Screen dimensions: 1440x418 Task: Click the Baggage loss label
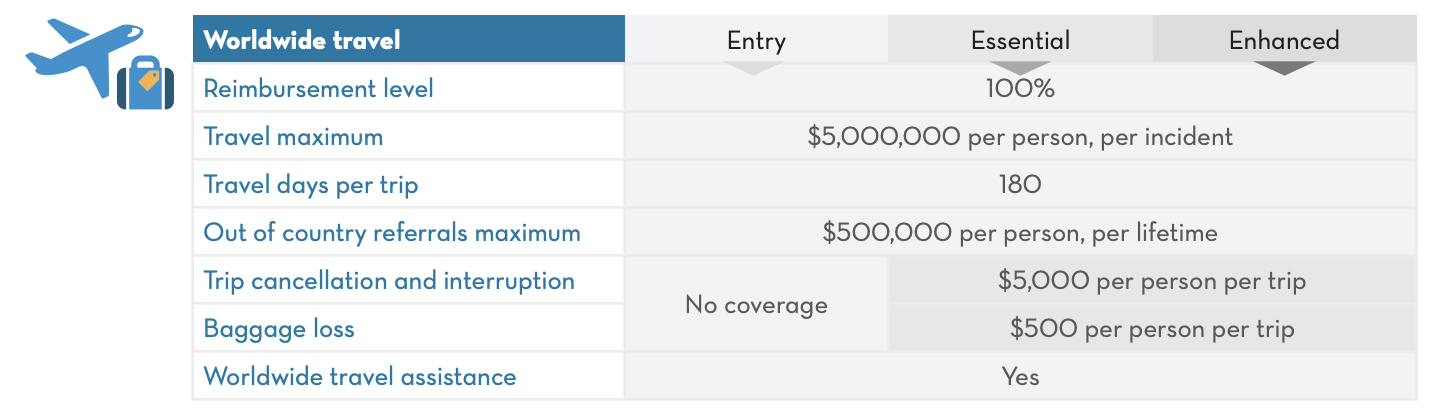point(278,328)
